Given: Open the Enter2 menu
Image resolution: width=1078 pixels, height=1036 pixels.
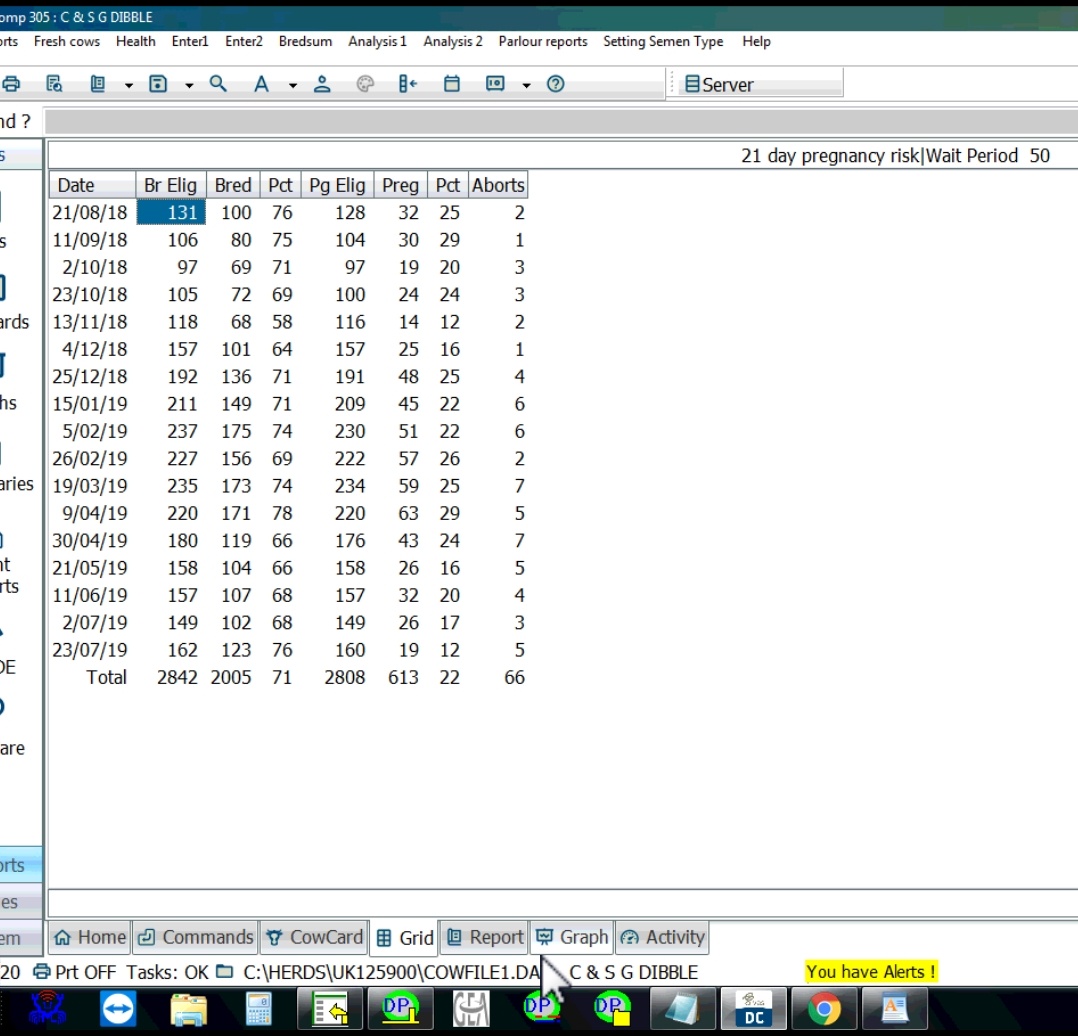Looking at the screenshot, I should (244, 41).
